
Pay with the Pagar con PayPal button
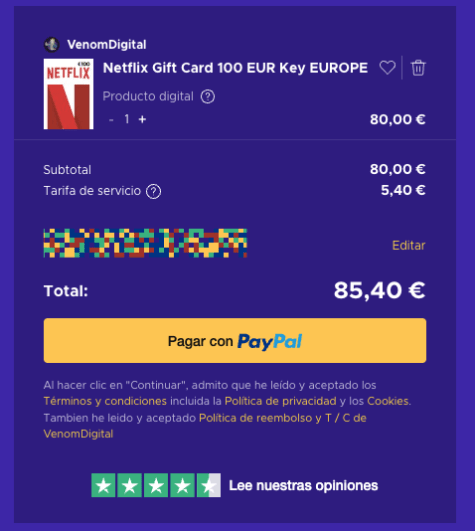pos(235,340)
